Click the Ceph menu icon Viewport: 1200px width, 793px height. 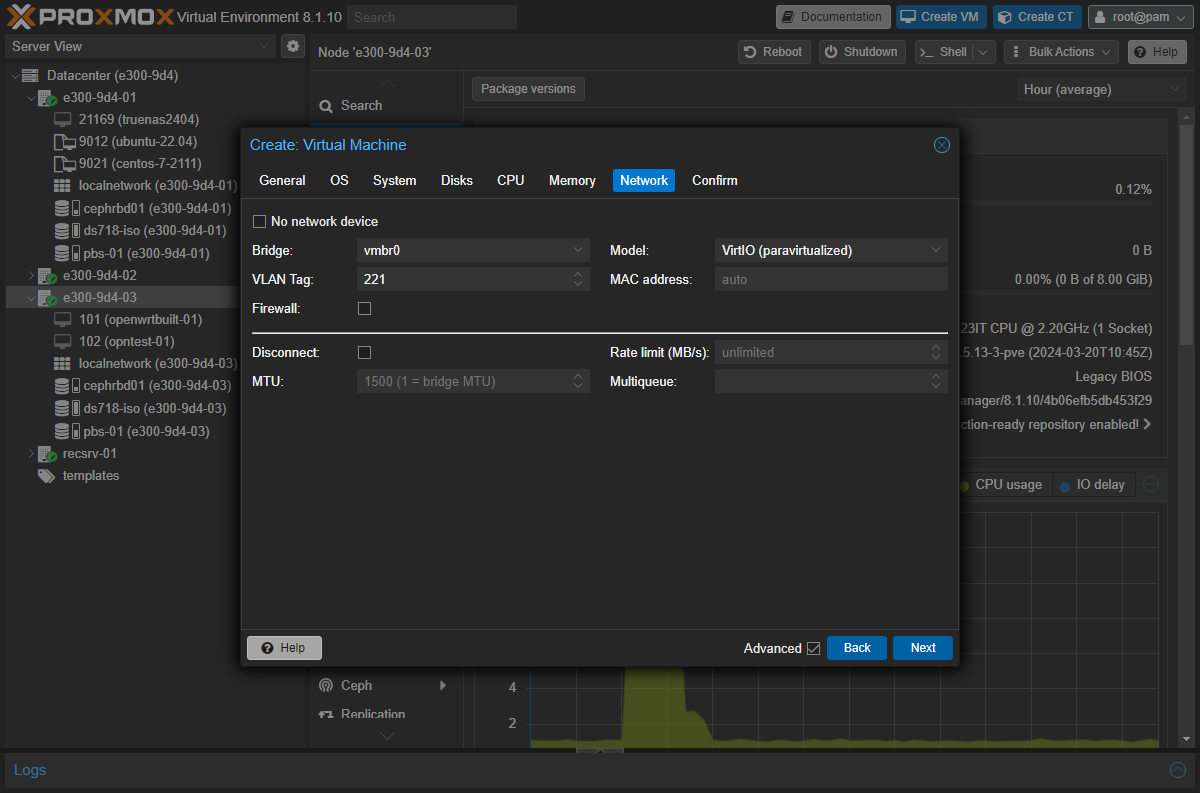(x=325, y=686)
